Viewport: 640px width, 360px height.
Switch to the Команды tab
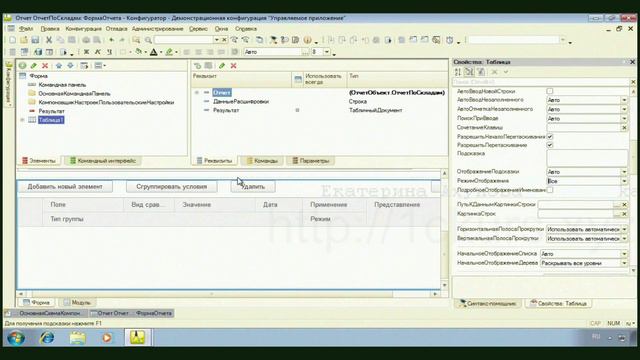point(262,161)
